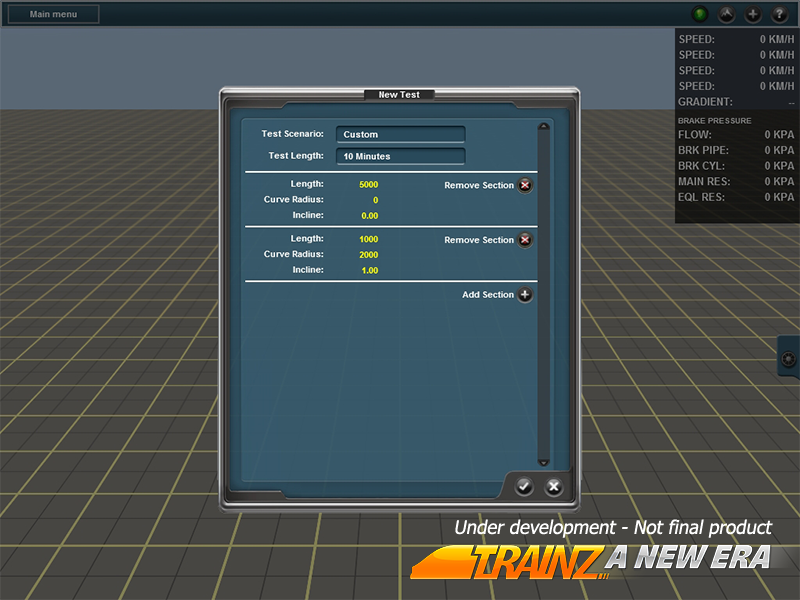This screenshot has height=600, width=800.
Task: Edit the Incline value of the second section
Action: (368, 269)
